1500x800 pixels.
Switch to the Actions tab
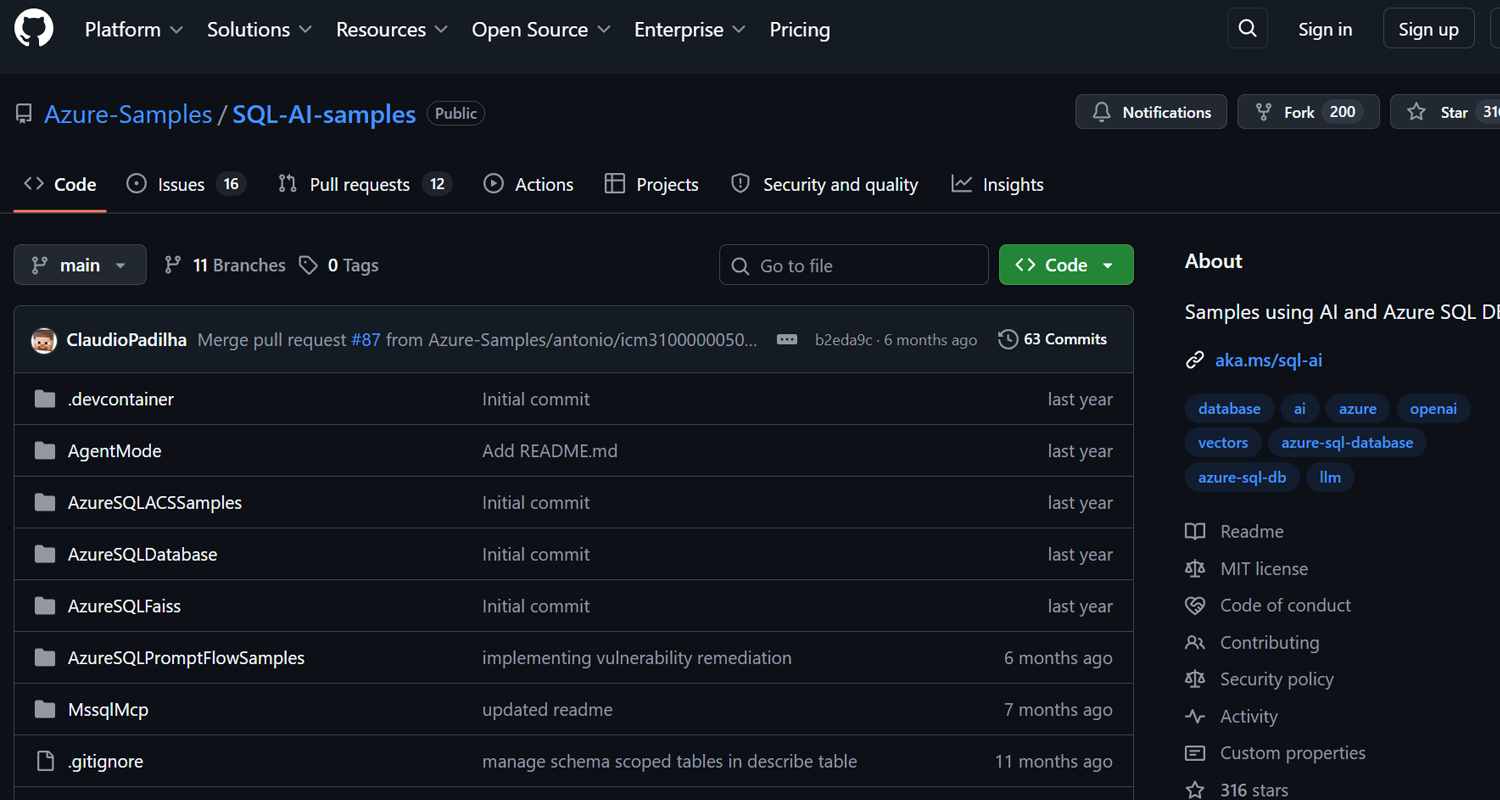point(529,185)
